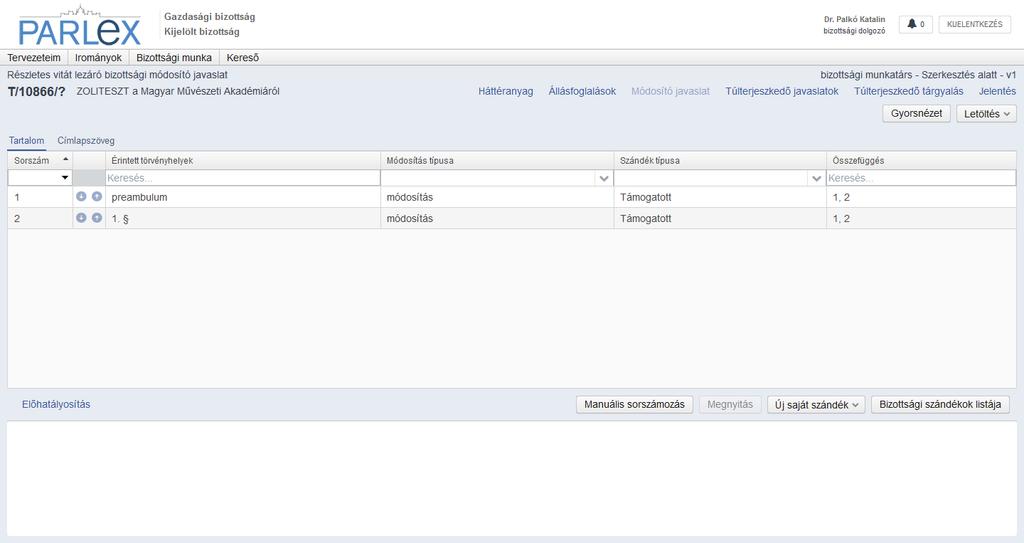Click the Összefüggés column header
The width and height of the screenshot is (1024, 543).
point(921,160)
